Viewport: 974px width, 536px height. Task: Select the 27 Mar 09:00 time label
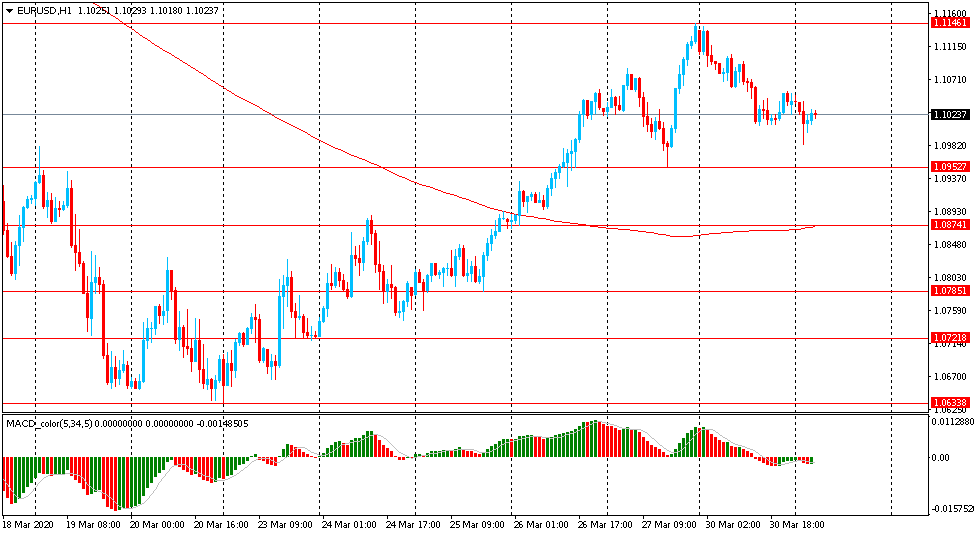point(670,525)
